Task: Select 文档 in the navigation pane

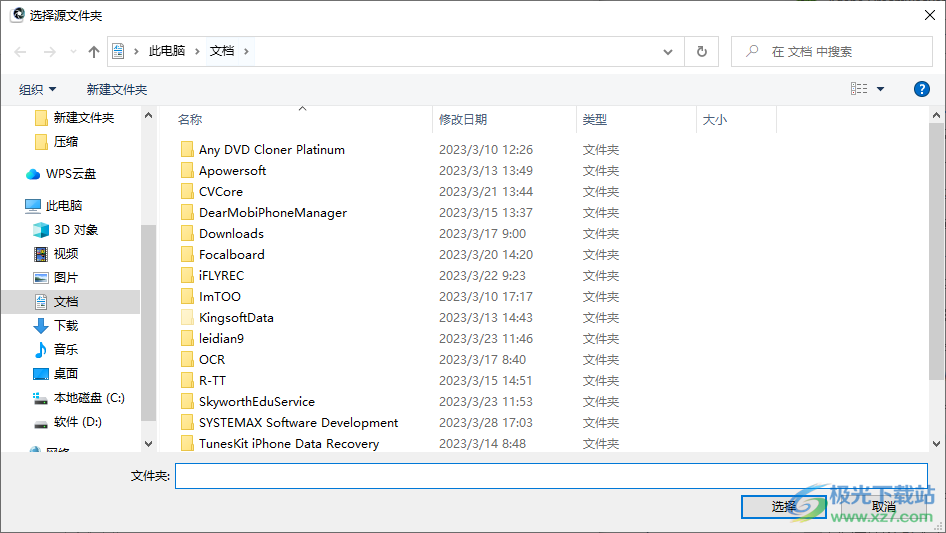Action: click(70, 302)
